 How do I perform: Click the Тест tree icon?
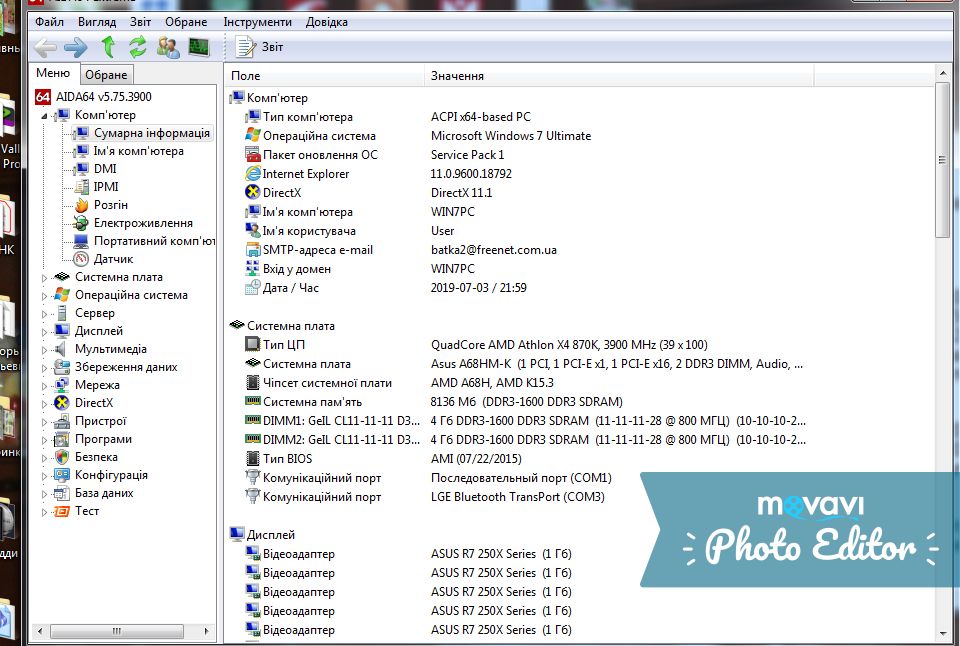pyautogui.click(x=62, y=511)
